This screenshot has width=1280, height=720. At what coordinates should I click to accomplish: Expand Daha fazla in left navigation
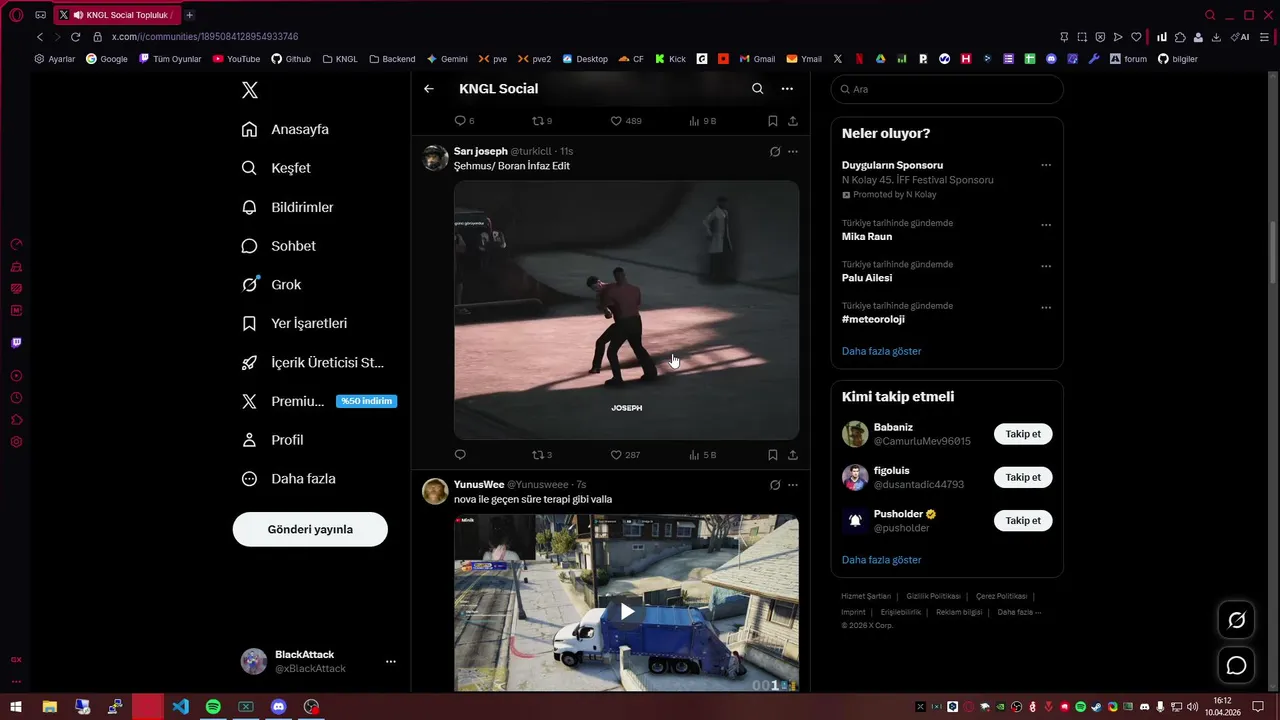[x=290, y=479]
